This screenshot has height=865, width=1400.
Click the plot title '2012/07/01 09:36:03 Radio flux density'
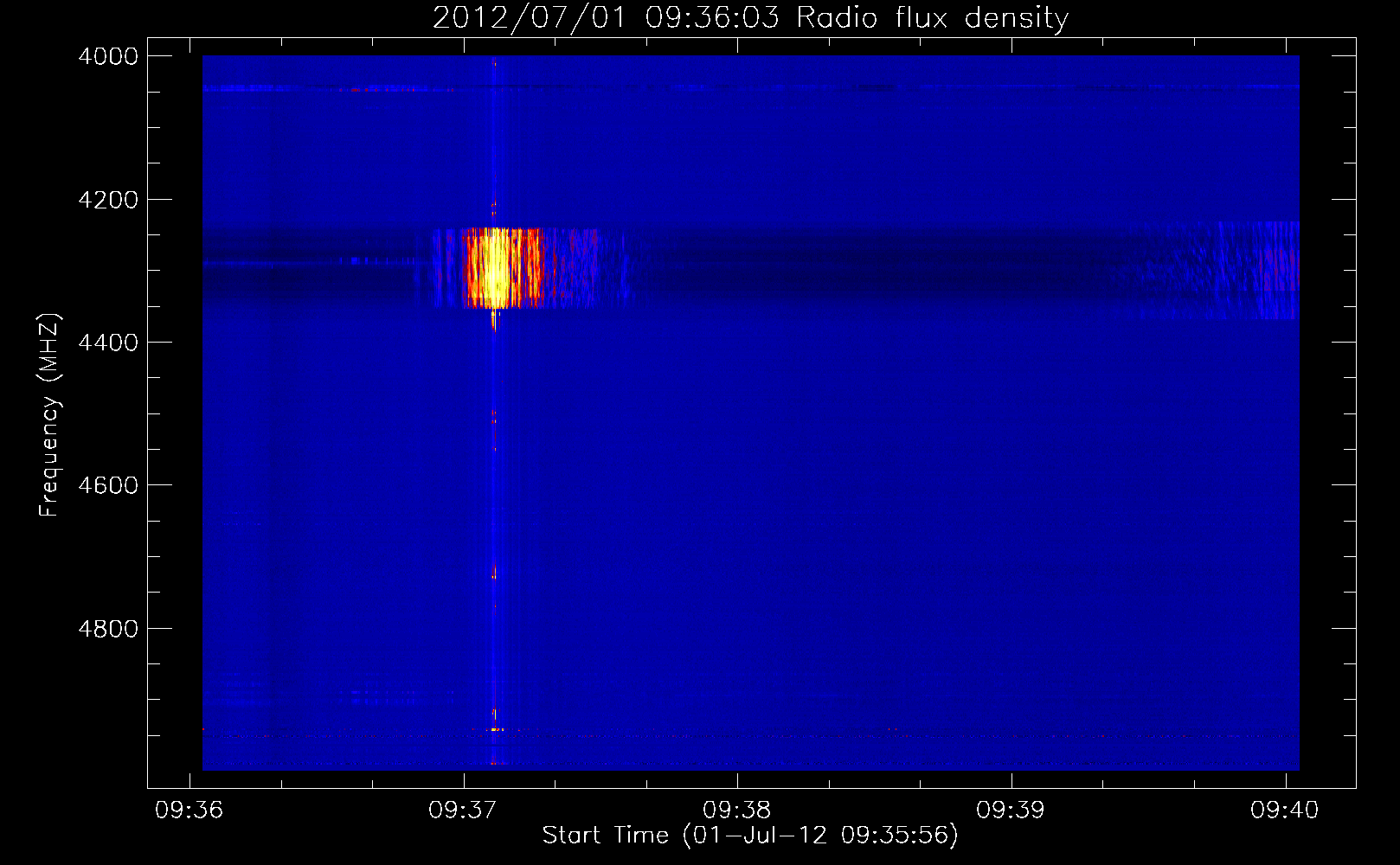750,17
